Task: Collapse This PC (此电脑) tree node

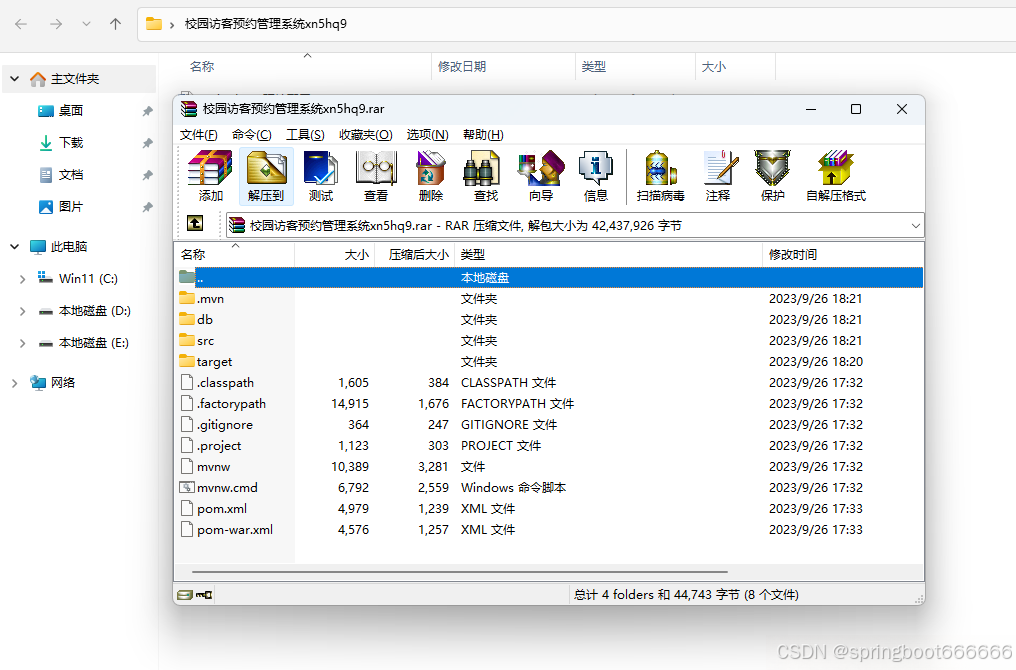Action: pos(14,247)
